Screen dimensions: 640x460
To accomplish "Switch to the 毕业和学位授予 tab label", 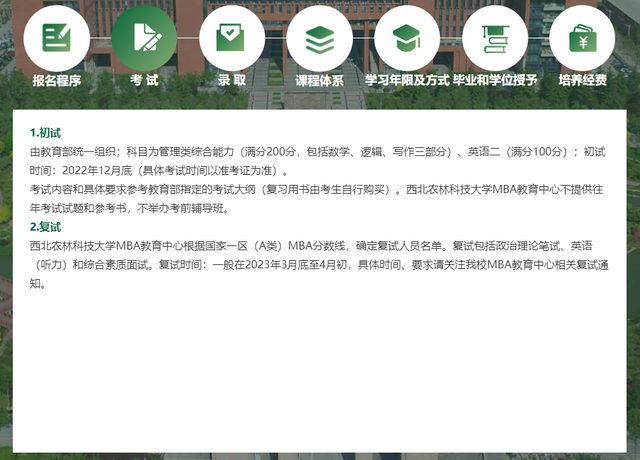I will pyautogui.click(x=495, y=80).
